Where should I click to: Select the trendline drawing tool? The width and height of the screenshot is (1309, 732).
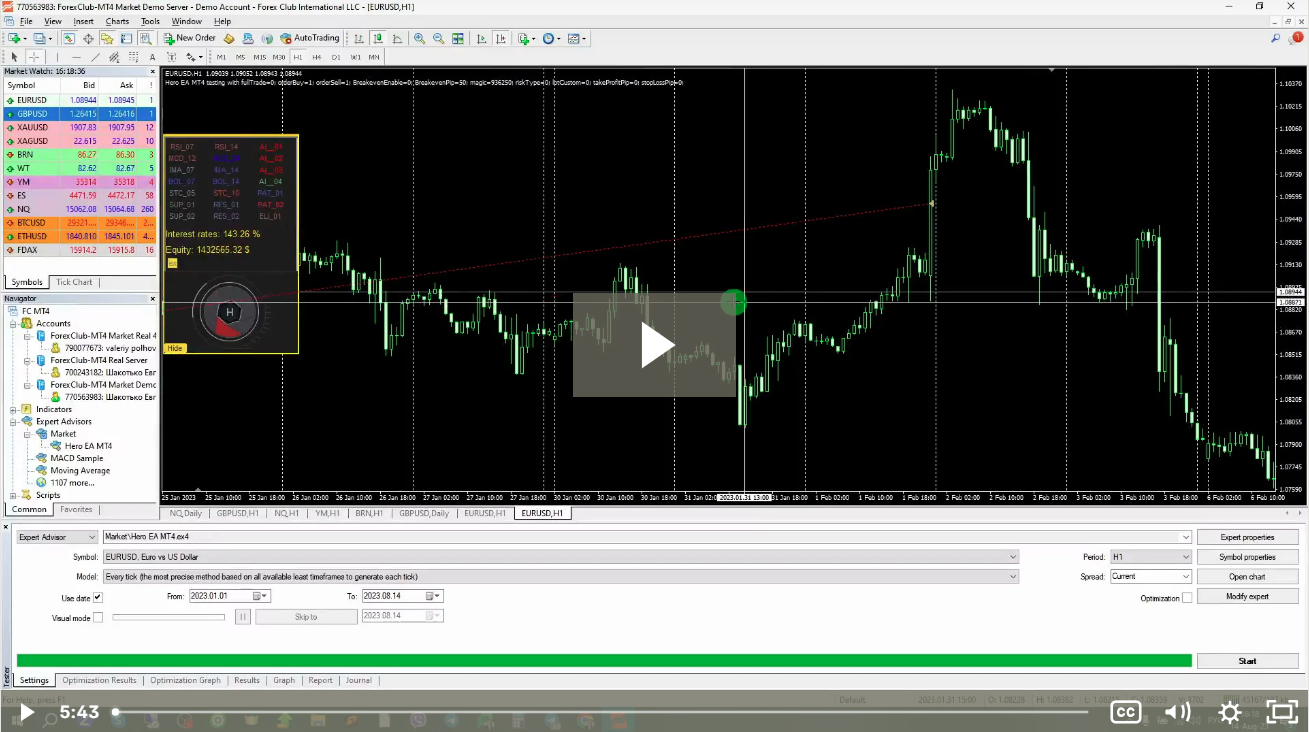pyautogui.click(x=95, y=57)
